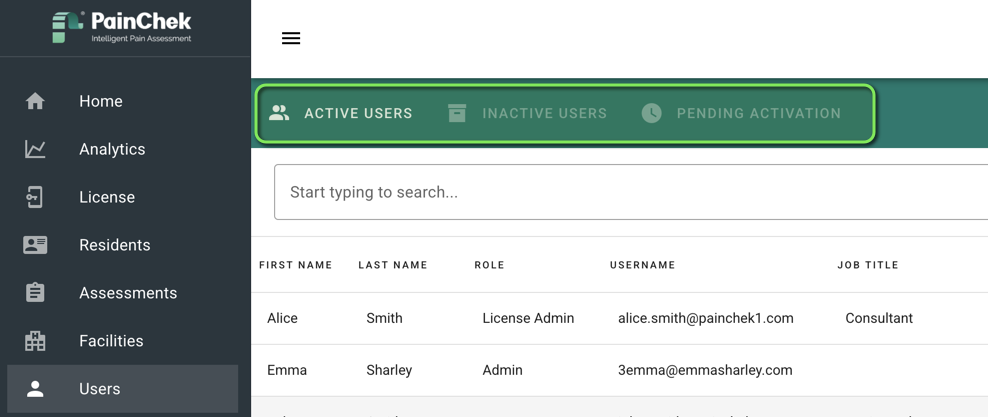Click the hamburger menu icon
This screenshot has width=988, height=417.
tap(290, 38)
